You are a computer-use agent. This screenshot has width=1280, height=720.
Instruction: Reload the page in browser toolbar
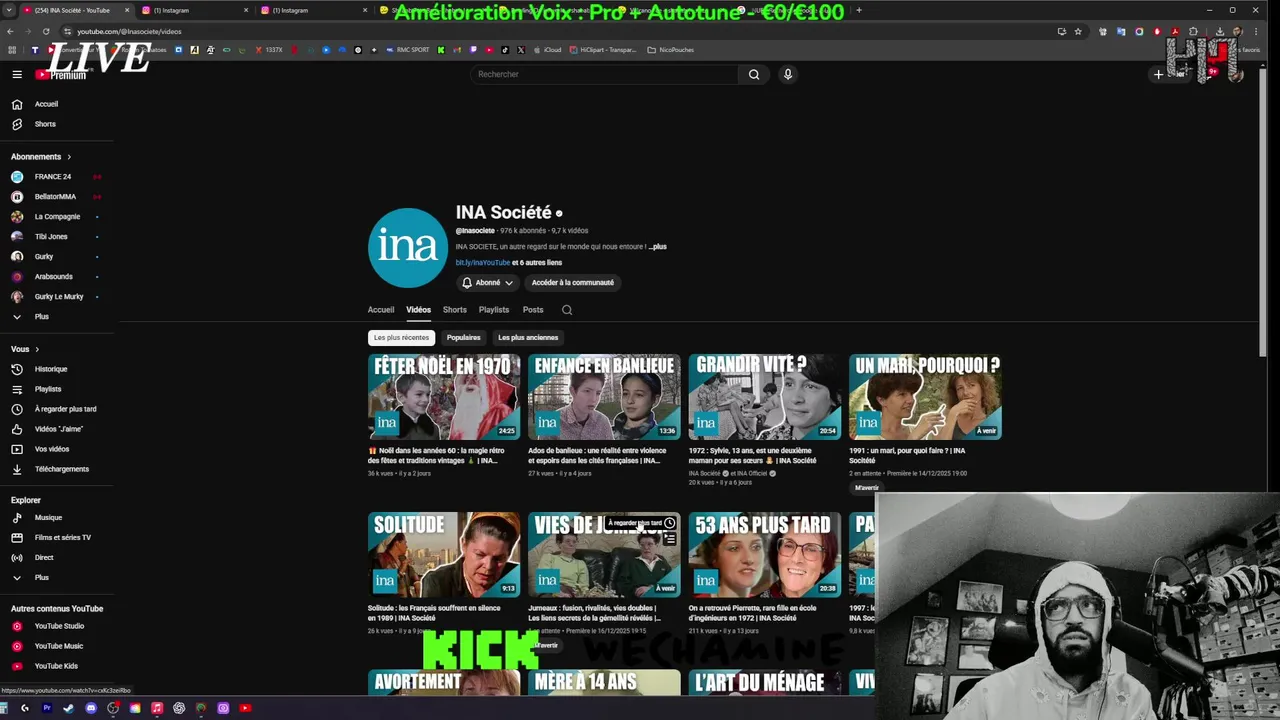click(46, 31)
